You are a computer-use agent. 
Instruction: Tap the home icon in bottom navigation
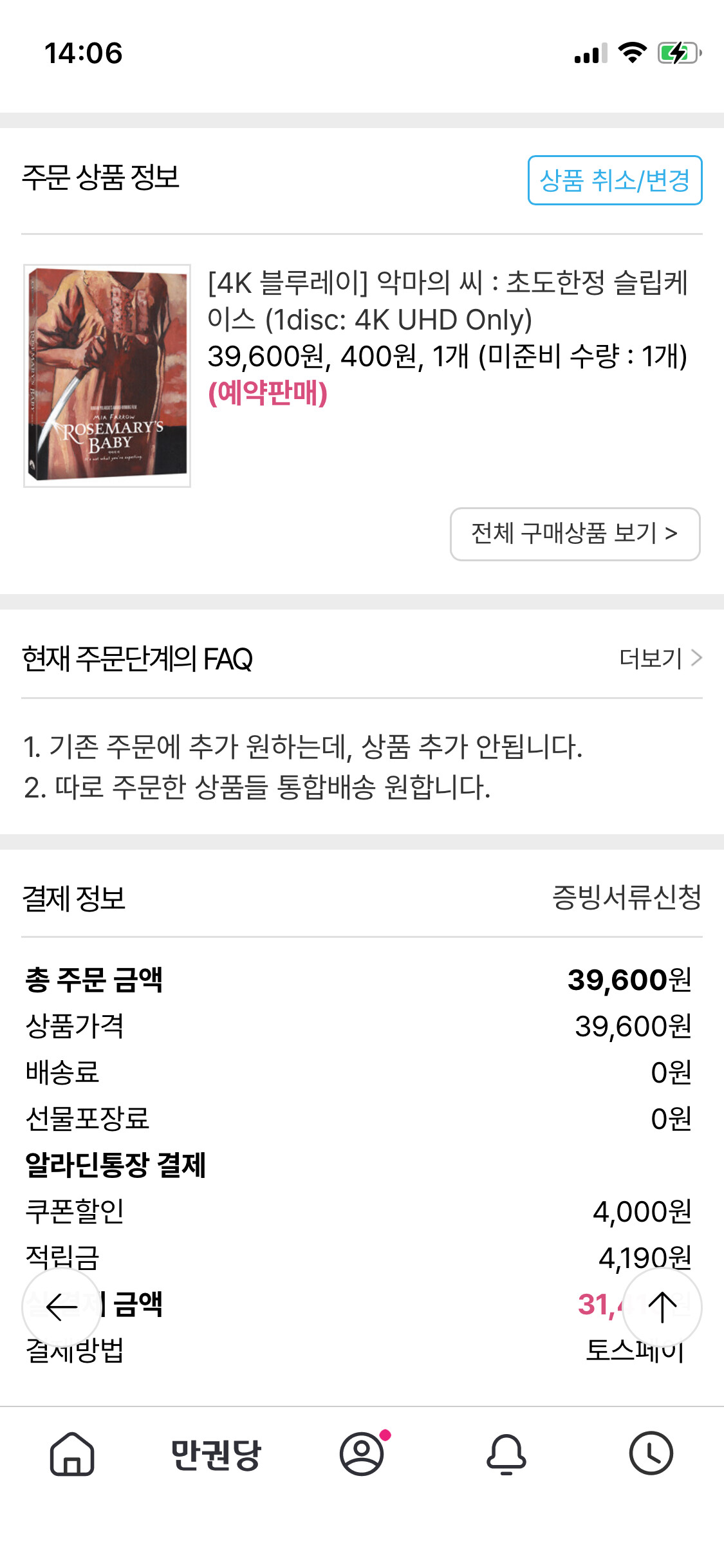tap(72, 1454)
